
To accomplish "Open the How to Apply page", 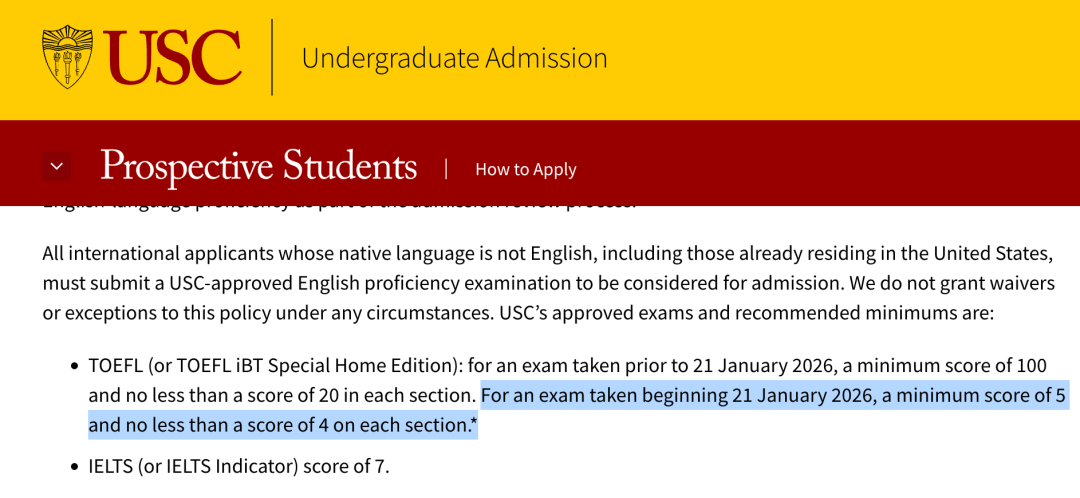I will point(525,169).
